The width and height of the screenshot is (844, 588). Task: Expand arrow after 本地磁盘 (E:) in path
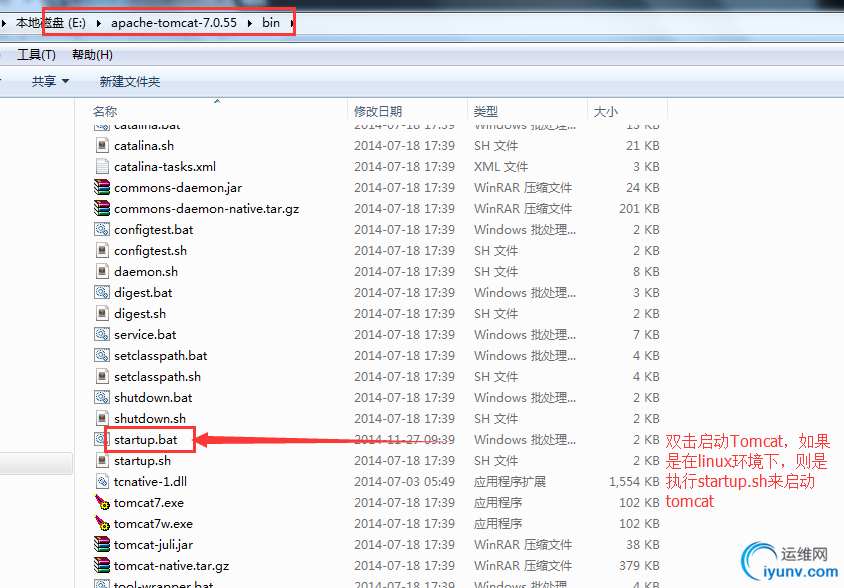pyautogui.click(x=99, y=23)
